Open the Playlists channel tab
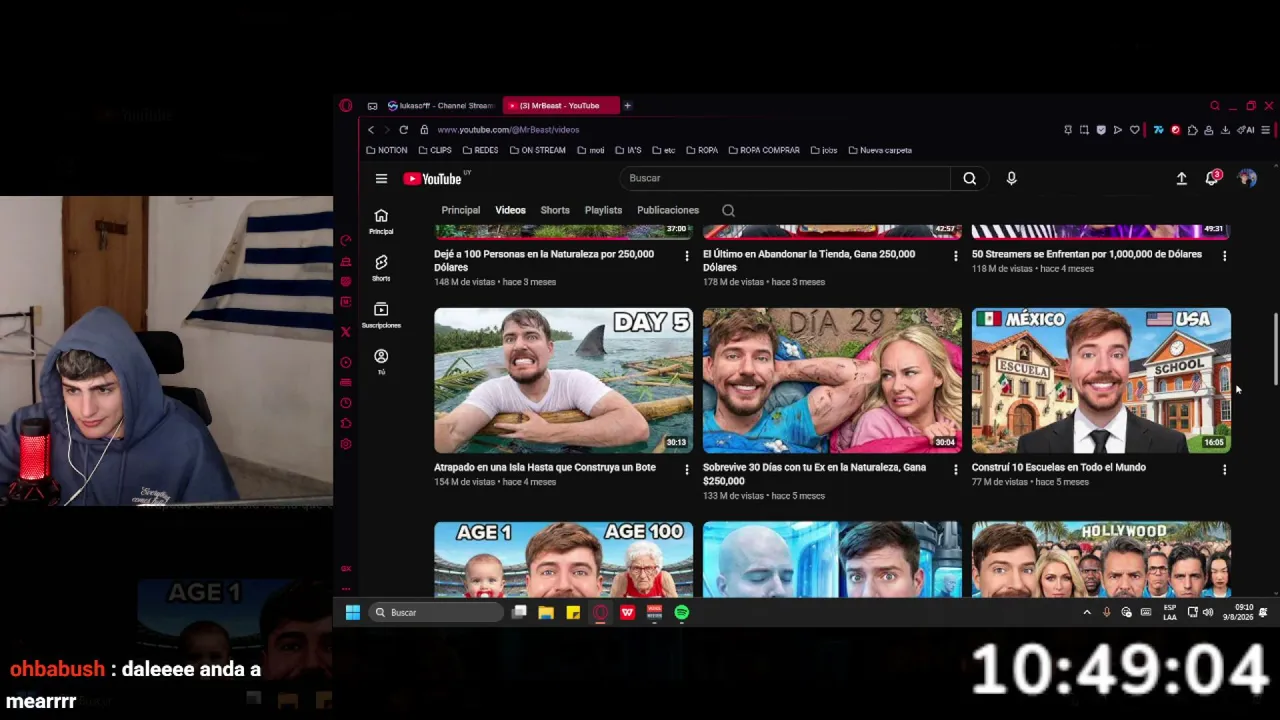Screen dimensions: 1280x720 click(603, 210)
